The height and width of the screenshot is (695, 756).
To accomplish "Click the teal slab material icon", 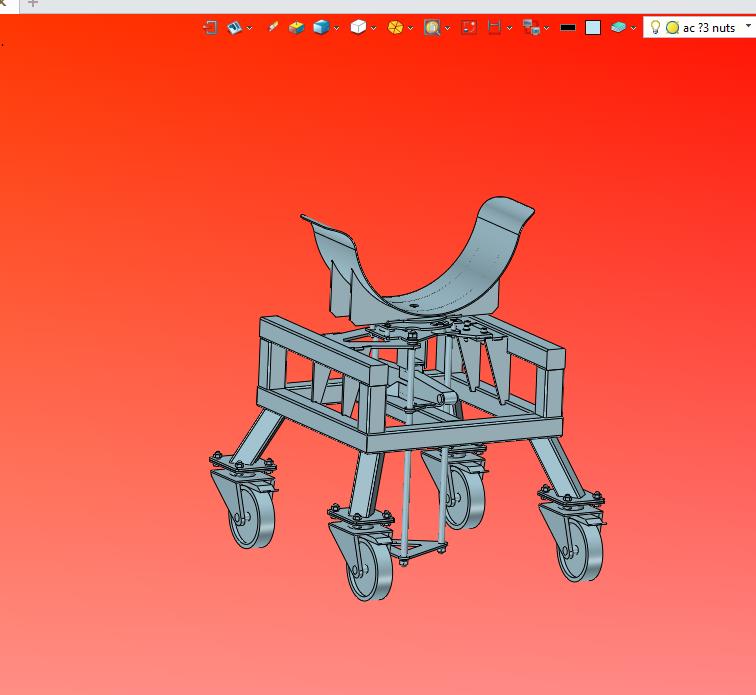I will pos(618,27).
